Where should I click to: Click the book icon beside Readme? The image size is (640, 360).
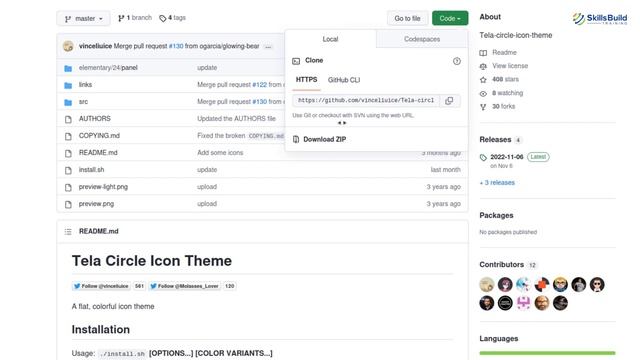point(483,53)
